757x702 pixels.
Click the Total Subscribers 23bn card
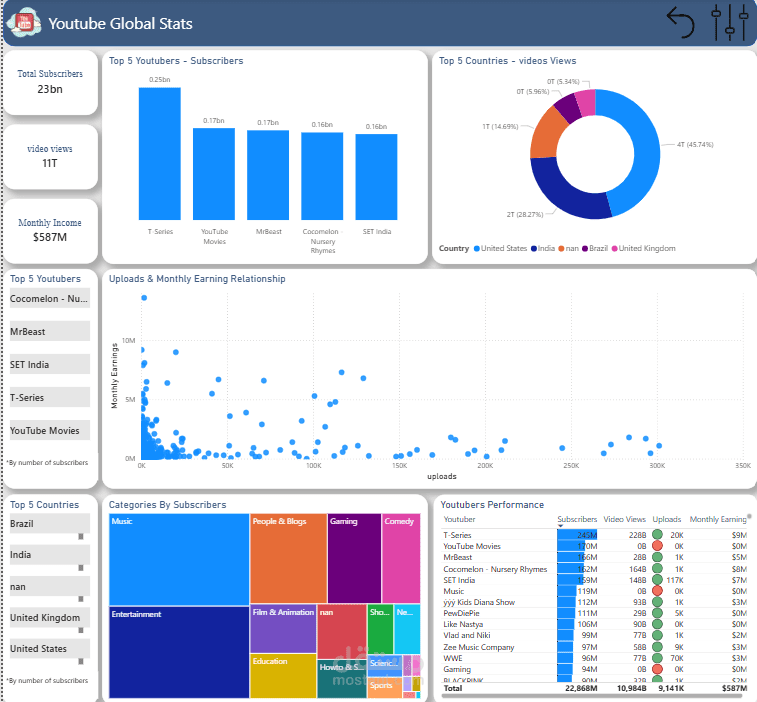(50, 83)
